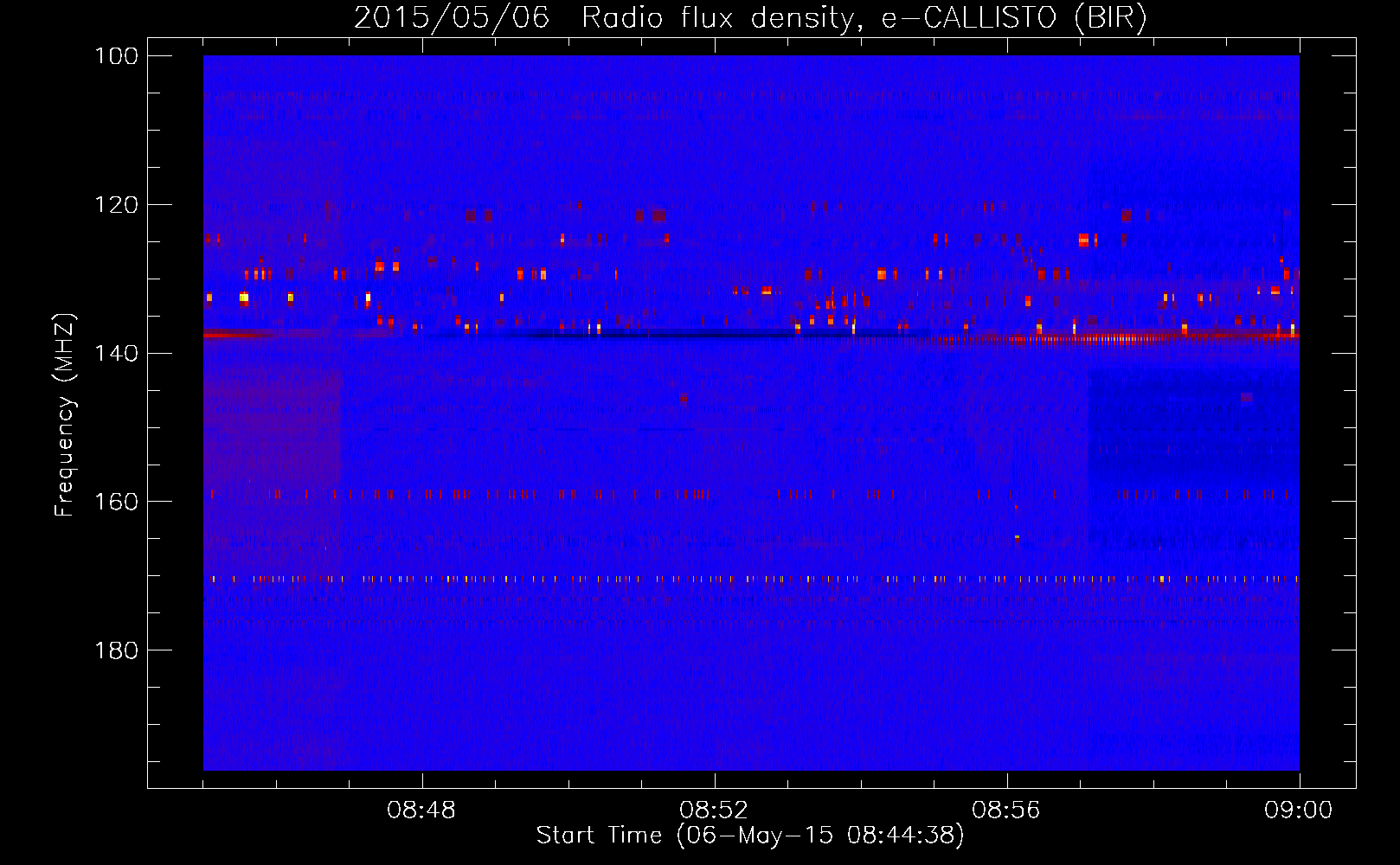Click the 120 frequency tick label
Screen dimensions: 1400x865
click(115, 205)
